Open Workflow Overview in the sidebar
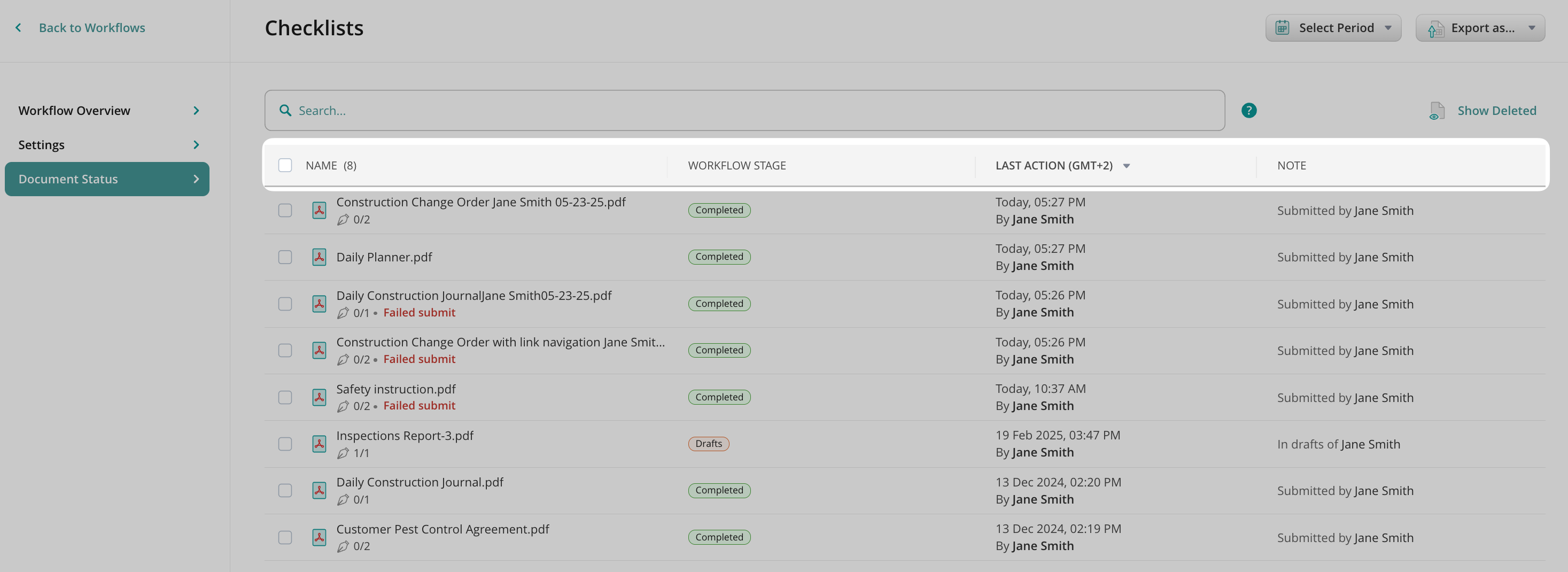The image size is (1568, 572). (x=107, y=110)
